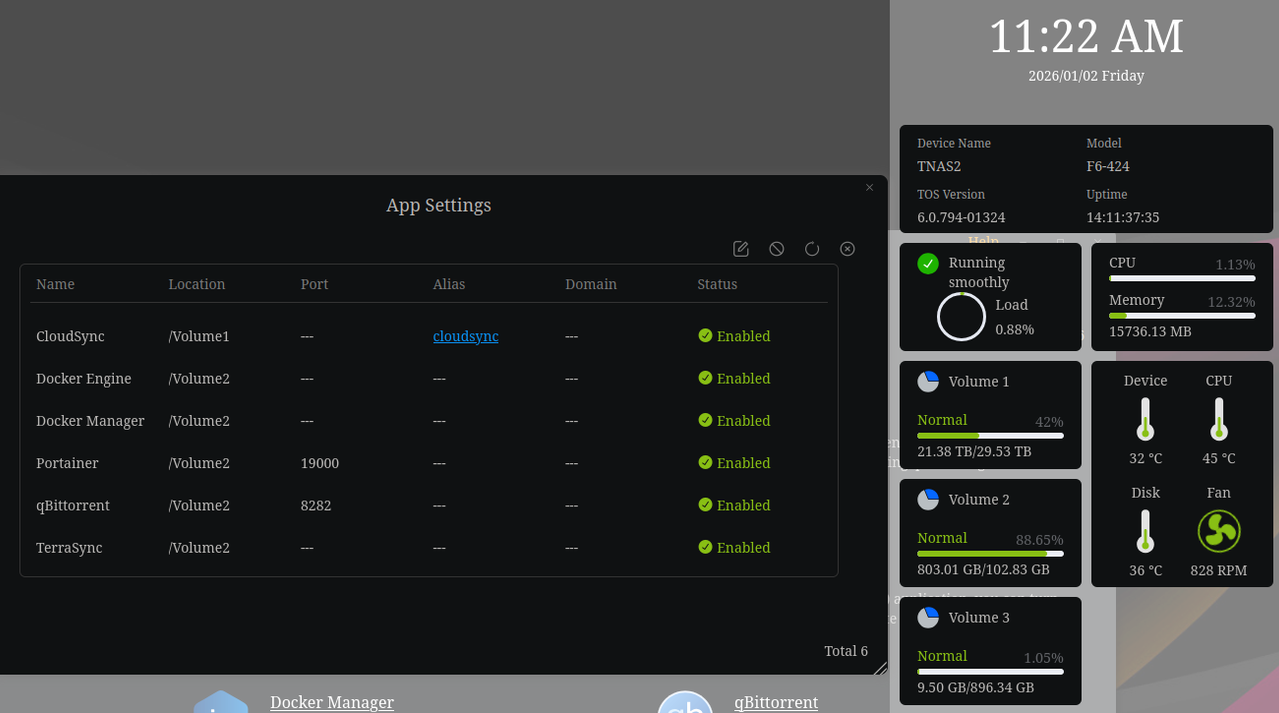Click the Total 6 count text
Image resolution: width=1279 pixels, height=713 pixels.
pyautogui.click(x=846, y=651)
